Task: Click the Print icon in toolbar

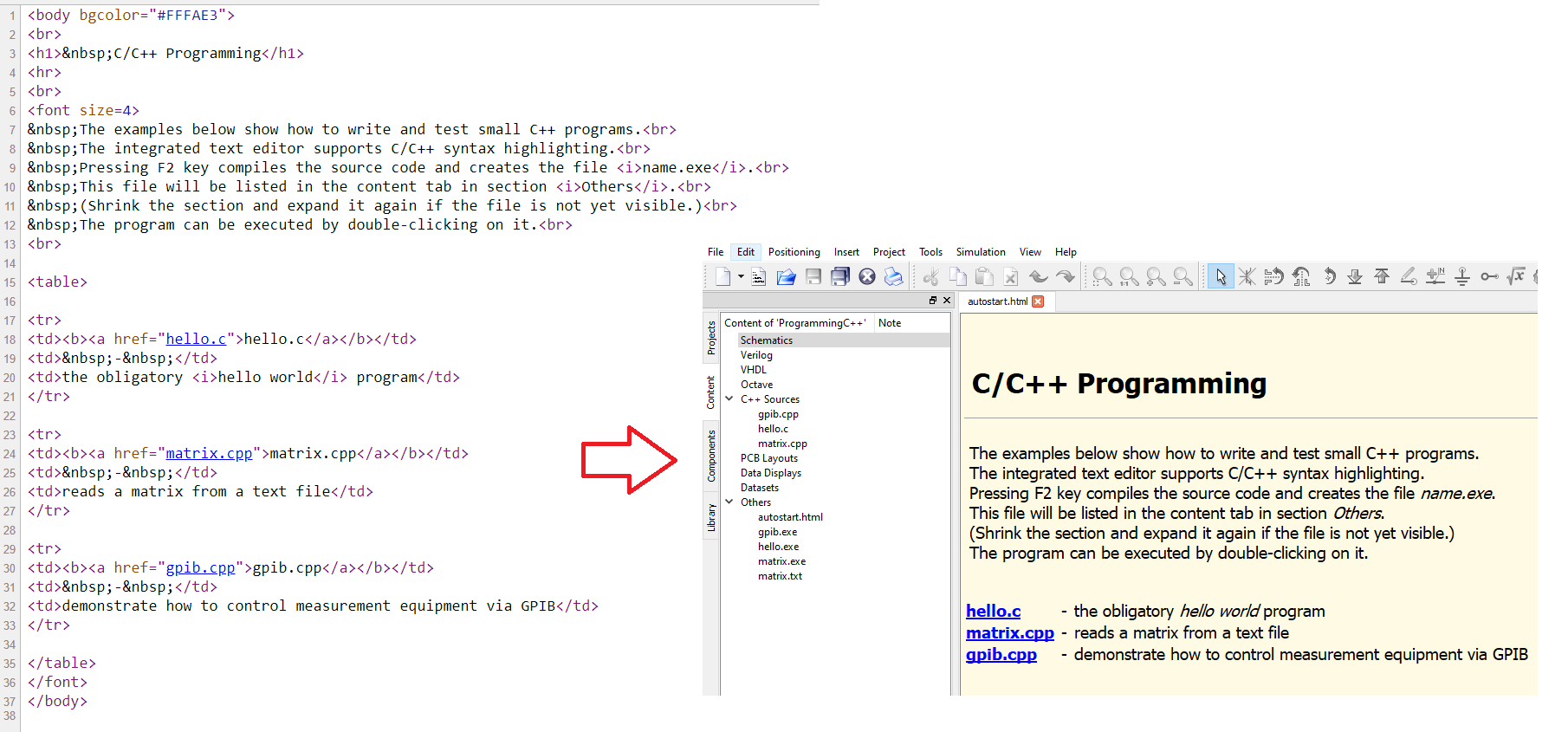Action: pyautogui.click(x=893, y=276)
